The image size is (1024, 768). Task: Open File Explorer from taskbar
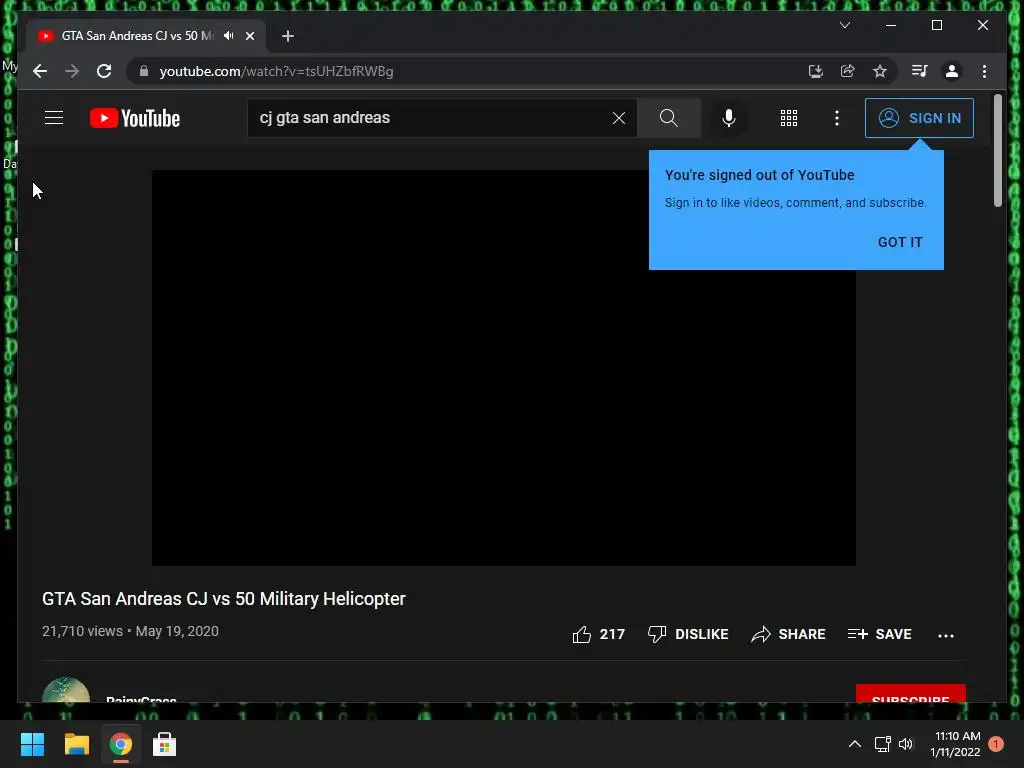(x=76, y=744)
